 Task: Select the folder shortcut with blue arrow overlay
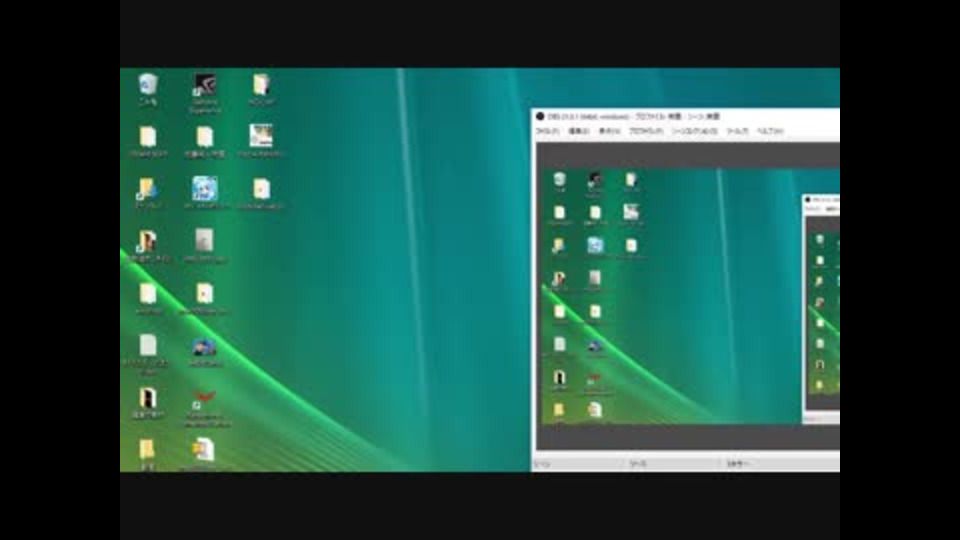[x=148, y=193]
